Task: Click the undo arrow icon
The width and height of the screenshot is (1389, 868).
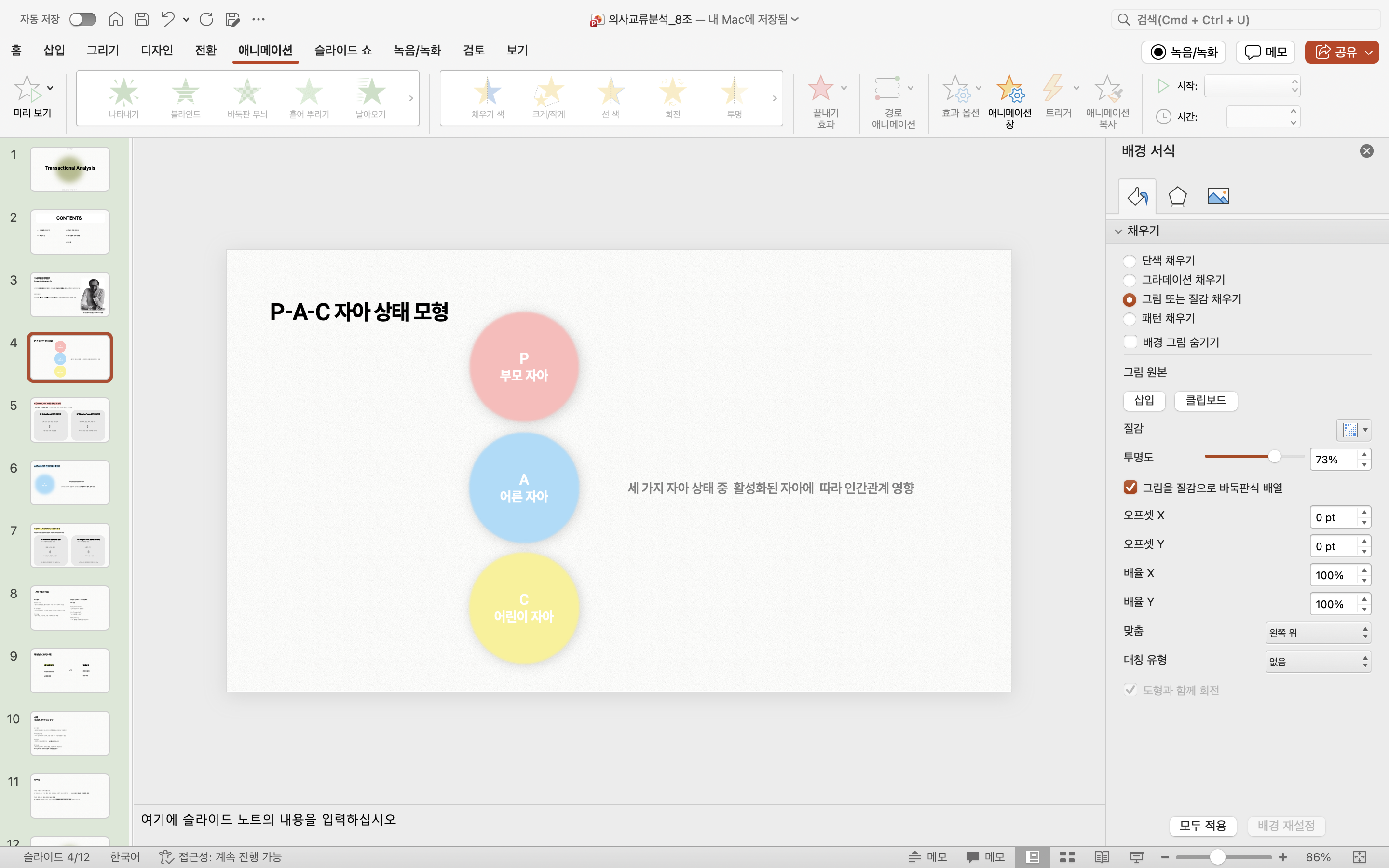Action: 168,19
